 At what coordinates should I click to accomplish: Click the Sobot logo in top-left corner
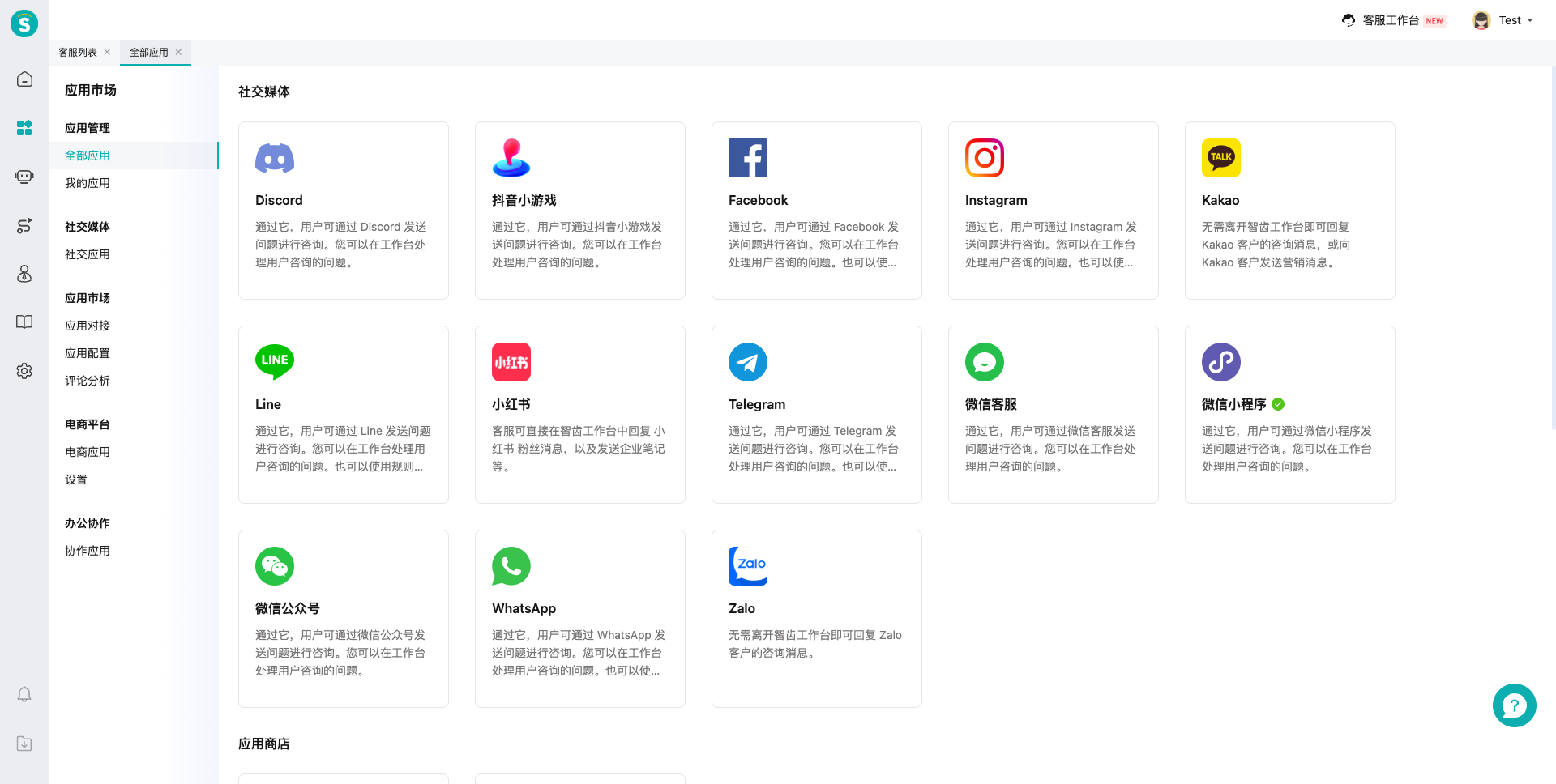pyautogui.click(x=24, y=23)
